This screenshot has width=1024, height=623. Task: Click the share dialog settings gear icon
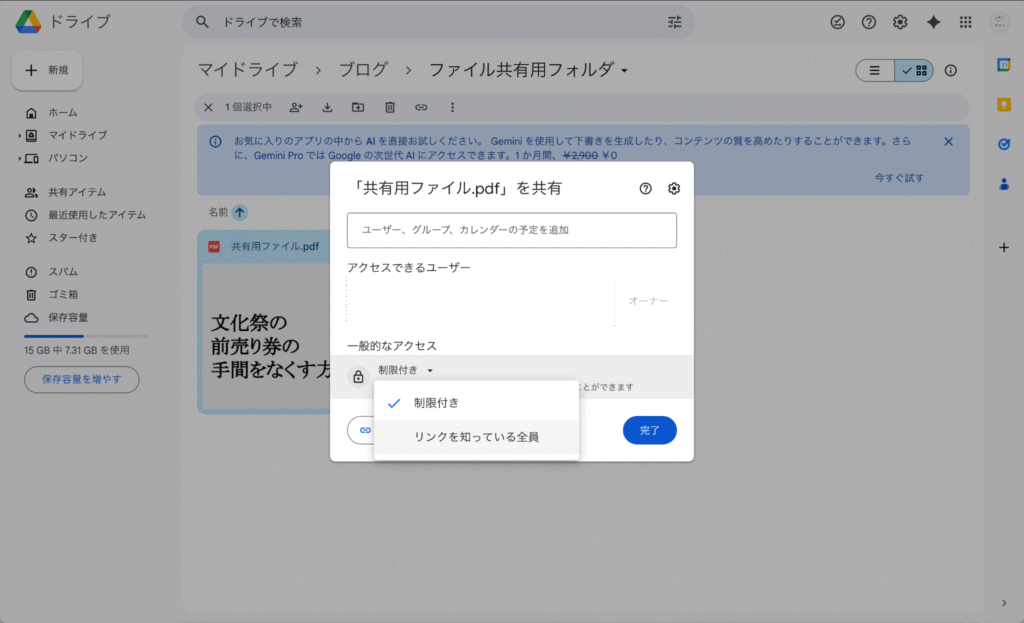click(674, 189)
